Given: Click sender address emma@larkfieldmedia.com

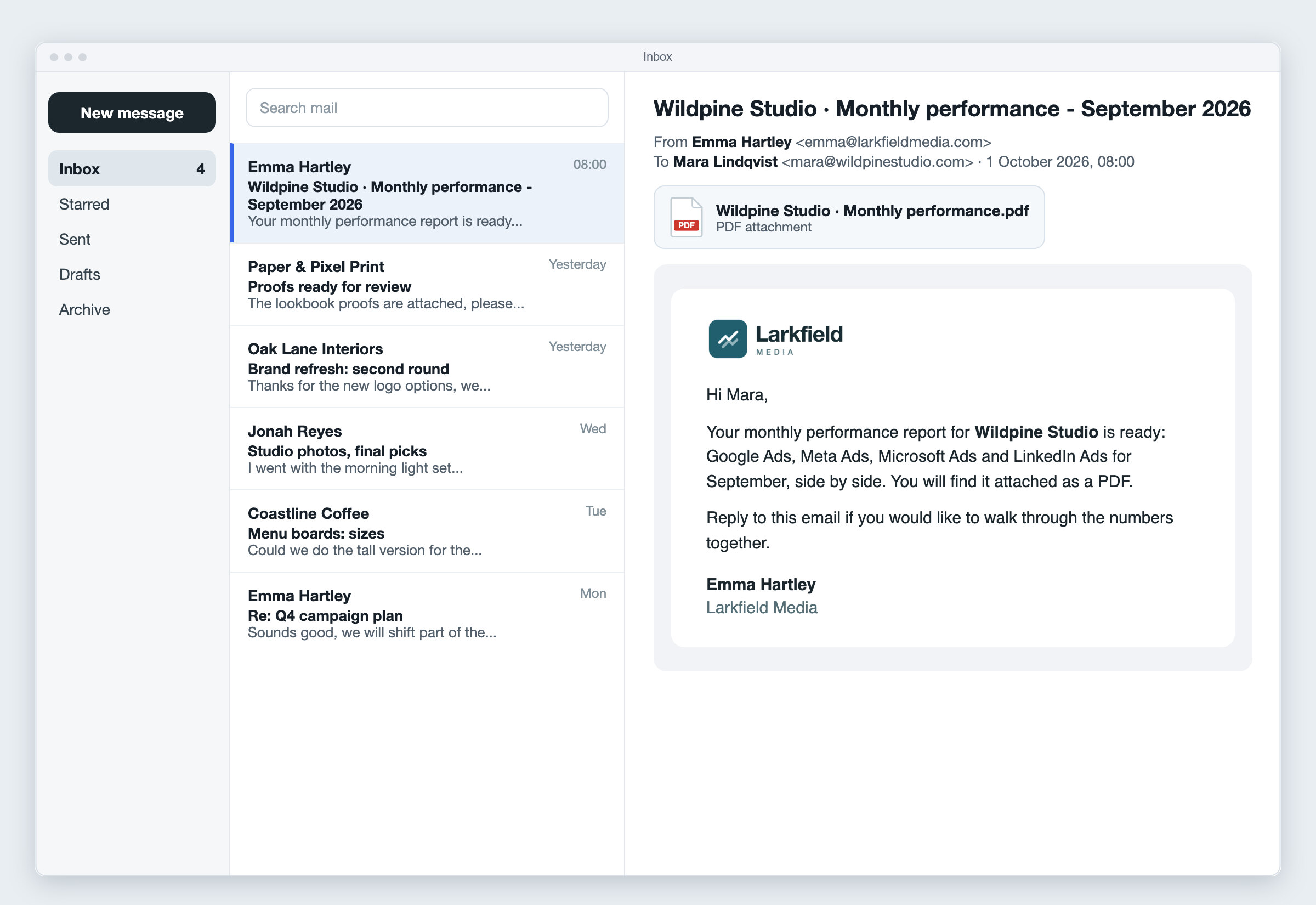Looking at the screenshot, I should point(893,142).
